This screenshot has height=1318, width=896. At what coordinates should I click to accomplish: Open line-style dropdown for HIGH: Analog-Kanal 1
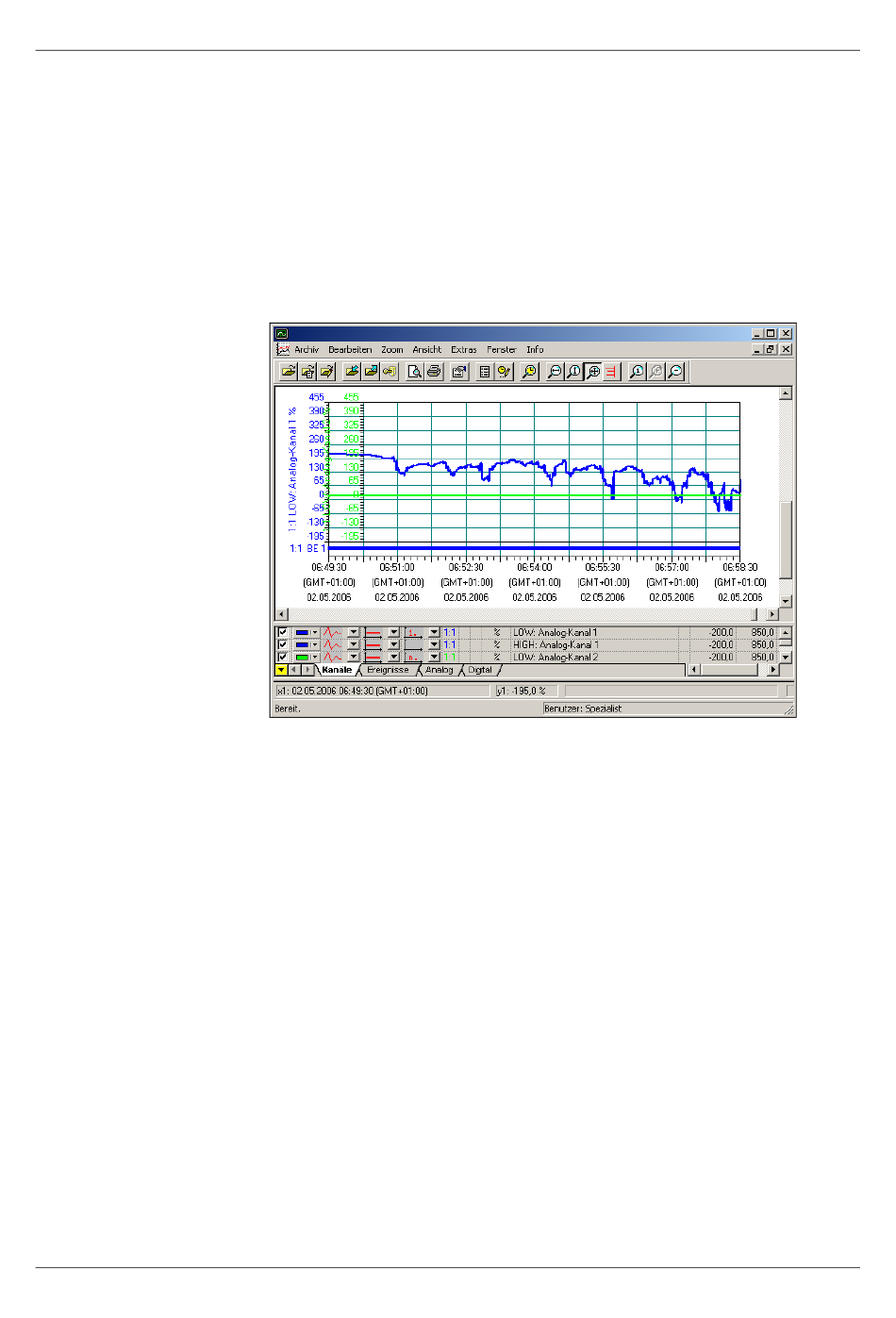click(x=394, y=645)
